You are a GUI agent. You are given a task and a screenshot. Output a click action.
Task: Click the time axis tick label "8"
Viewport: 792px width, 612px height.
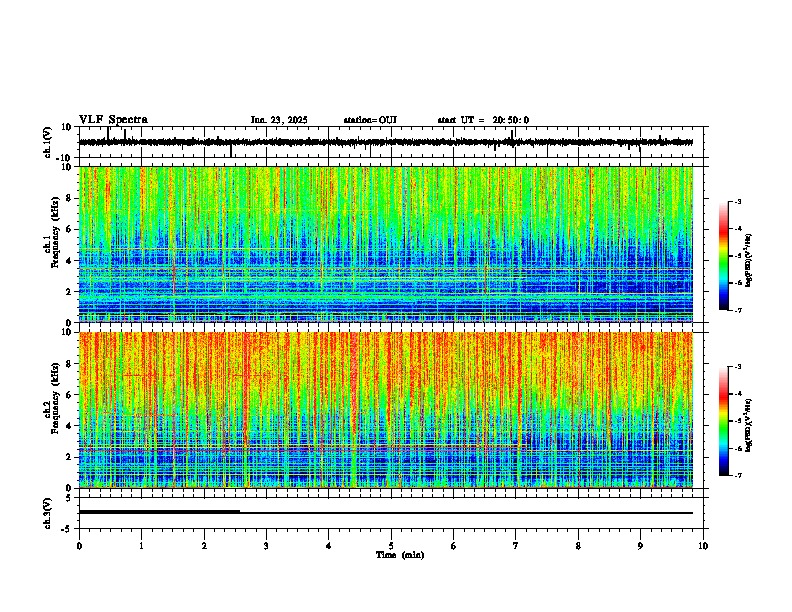point(578,546)
